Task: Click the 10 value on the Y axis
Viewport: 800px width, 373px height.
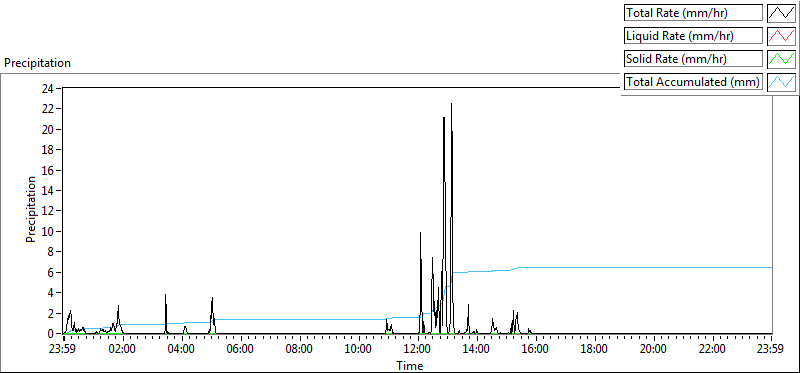Action: 48,231
